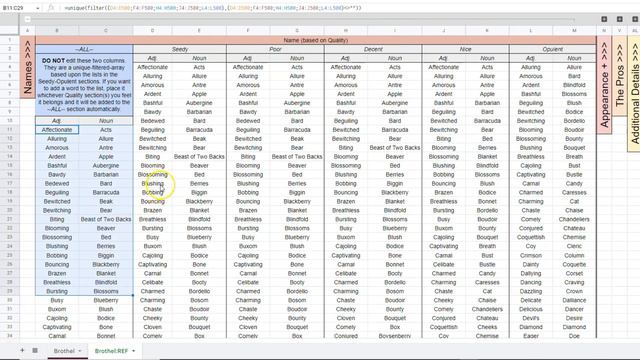
Task: Click the 'Poor' quality header cell
Action: [276, 49]
